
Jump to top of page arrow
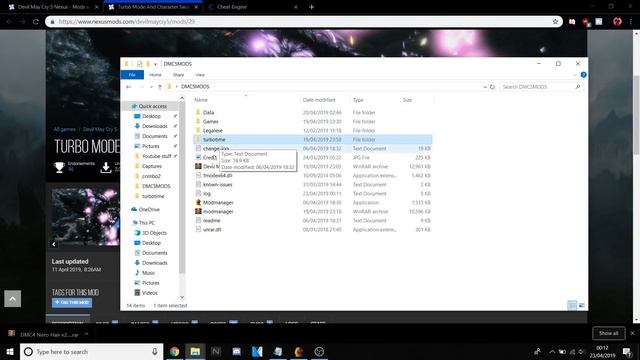coord(13,299)
